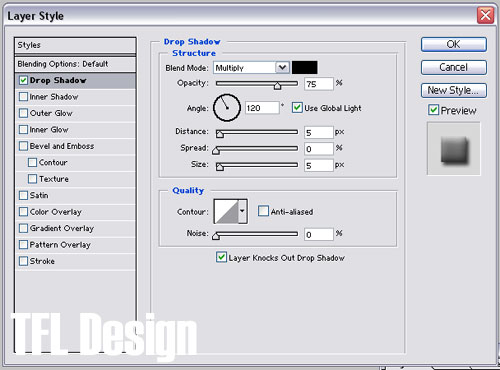This screenshot has width=500, height=370.
Task: Click the angle dial control
Action: (227, 108)
